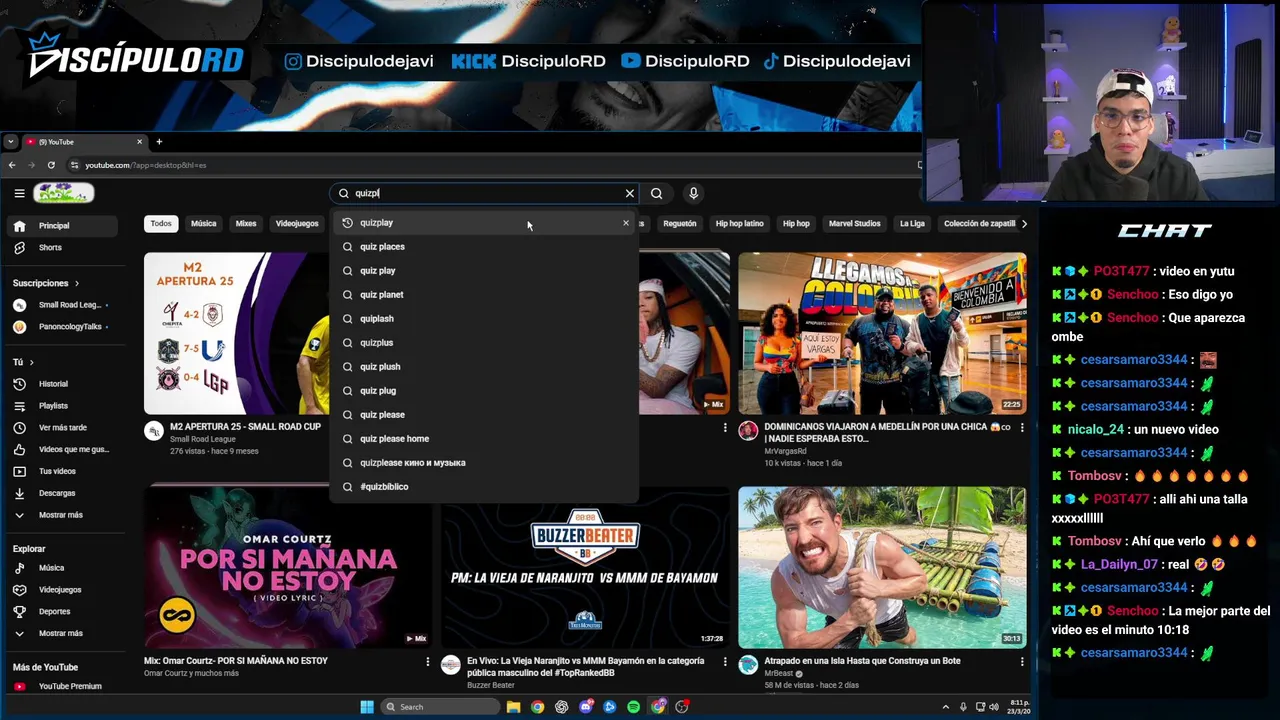Viewport: 1280px width, 720px height.
Task: Reload the page in the browser
Action: click(51, 165)
